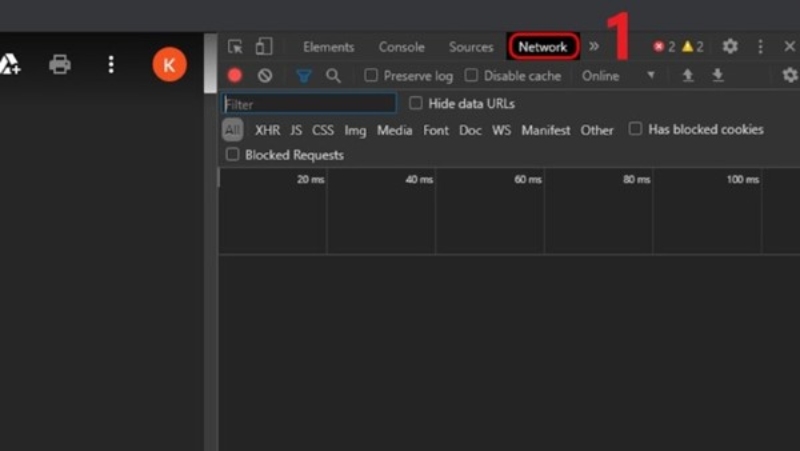Clear the network log
Viewport: 800px width, 451px height.
pos(265,76)
